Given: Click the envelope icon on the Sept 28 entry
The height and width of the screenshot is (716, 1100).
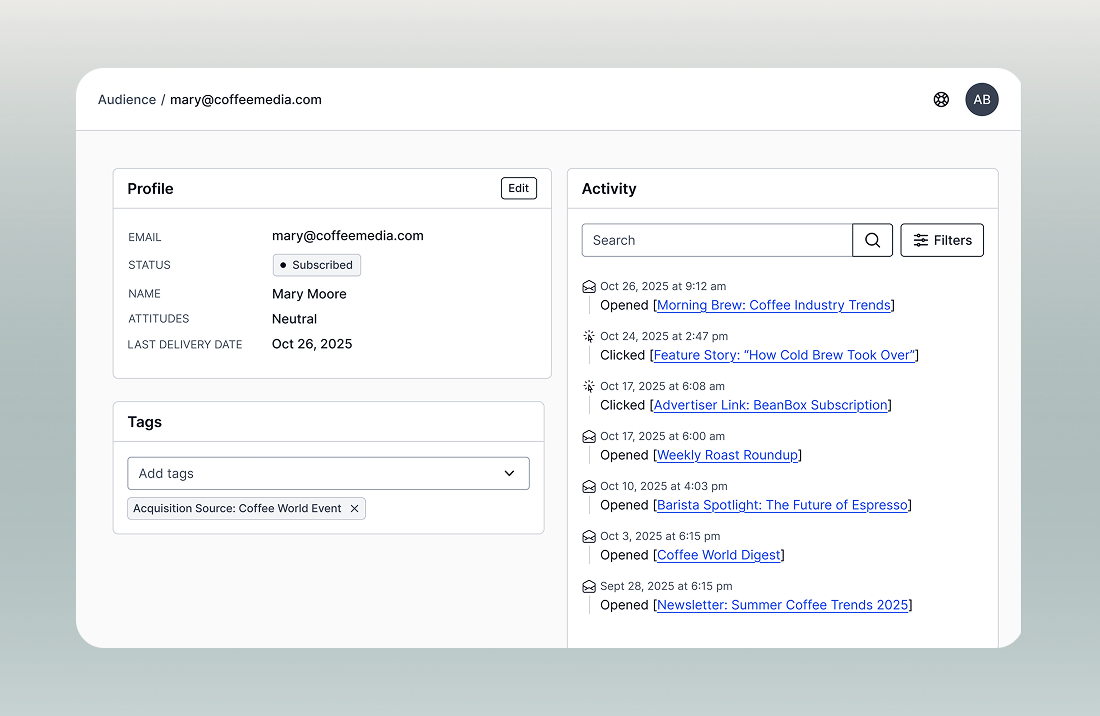Looking at the screenshot, I should tap(589, 586).
